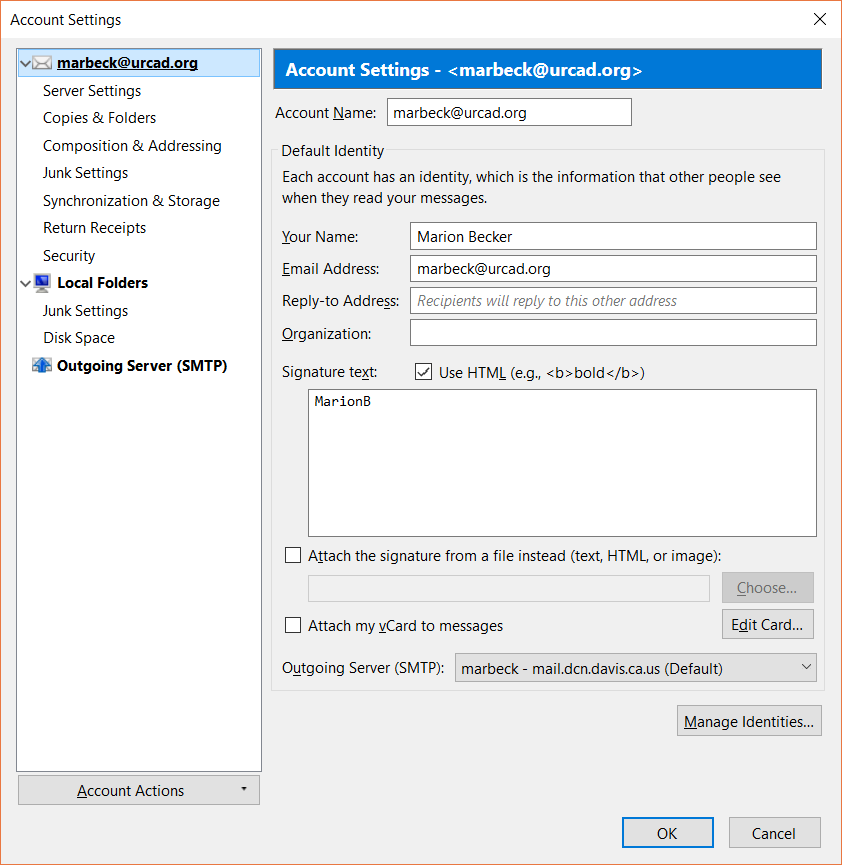Click the Manage Identities button
Image resolution: width=842 pixels, height=865 pixels.
[749, 721]
